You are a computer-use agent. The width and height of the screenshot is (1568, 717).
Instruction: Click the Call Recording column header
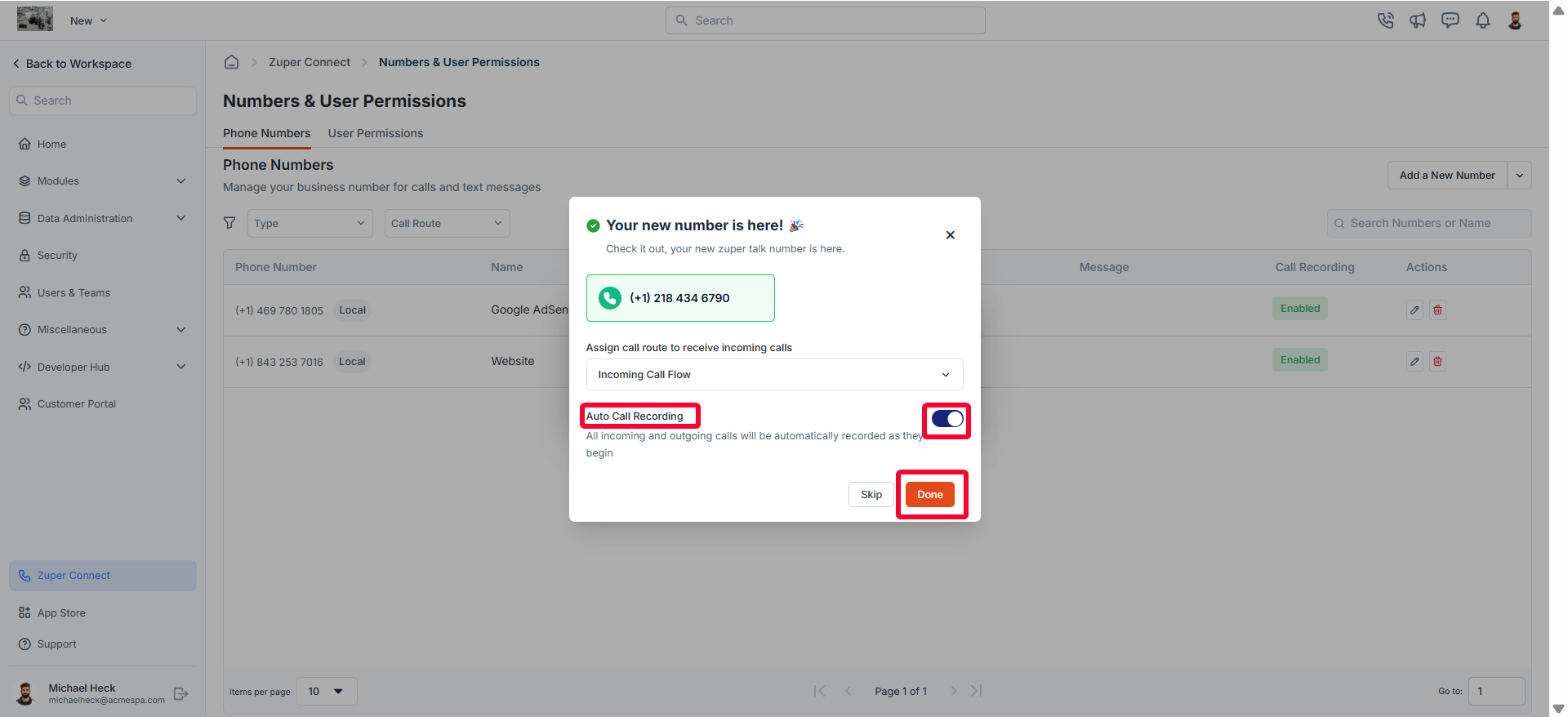pos(1315,267)
